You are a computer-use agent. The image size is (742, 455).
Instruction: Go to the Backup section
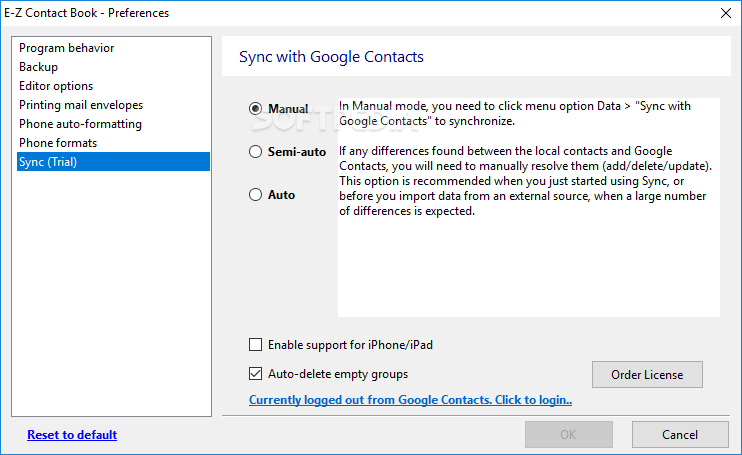pos(113,67)
